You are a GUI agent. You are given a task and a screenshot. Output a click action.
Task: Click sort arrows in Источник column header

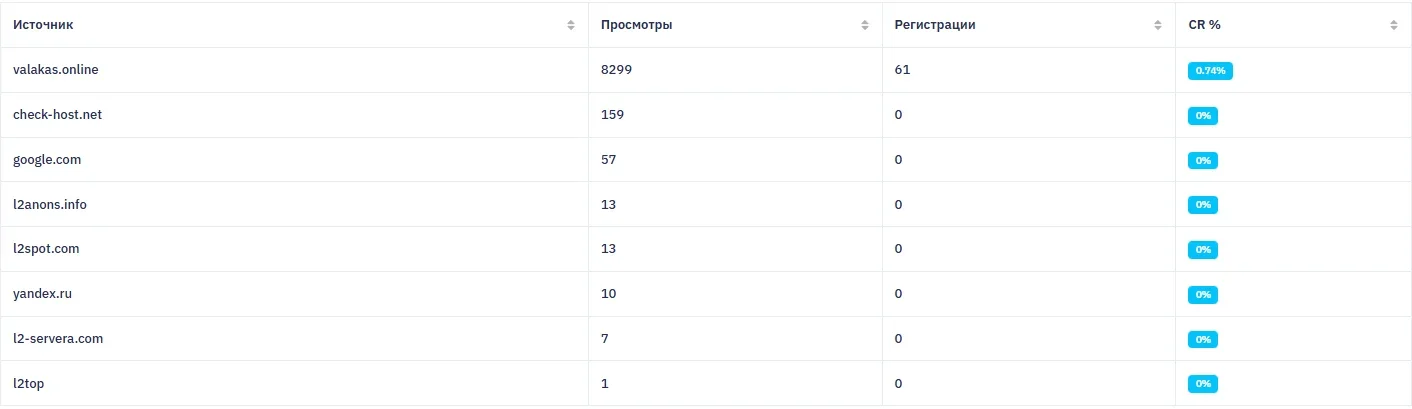[571, 25]
